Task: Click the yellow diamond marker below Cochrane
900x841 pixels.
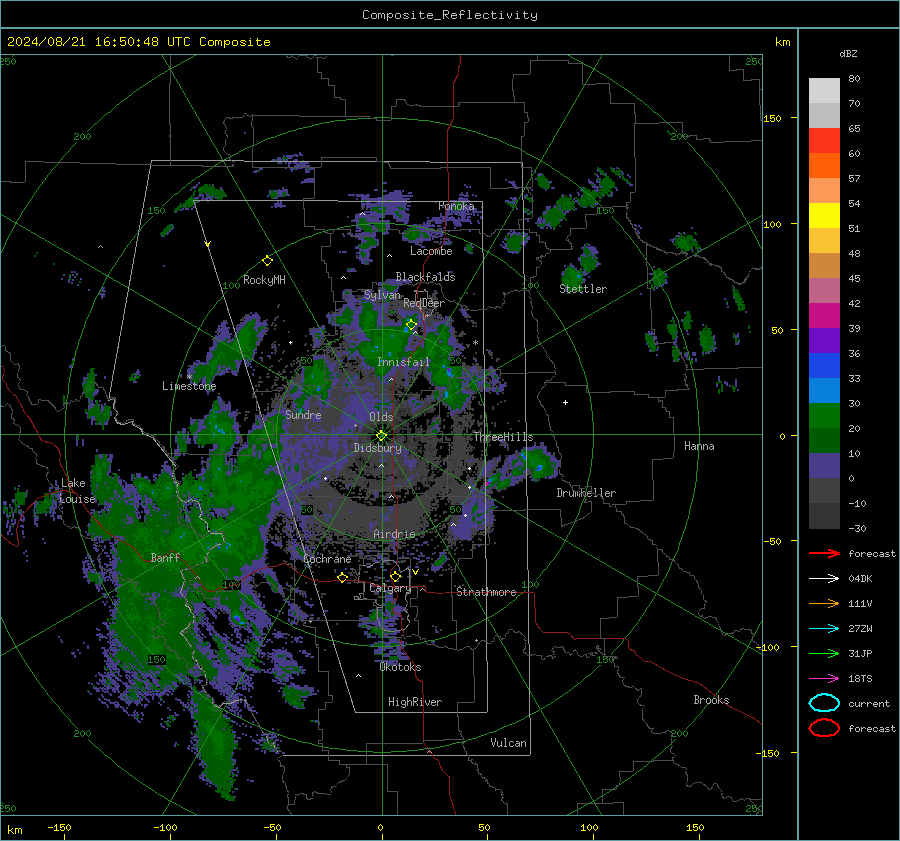Action: 343,578
